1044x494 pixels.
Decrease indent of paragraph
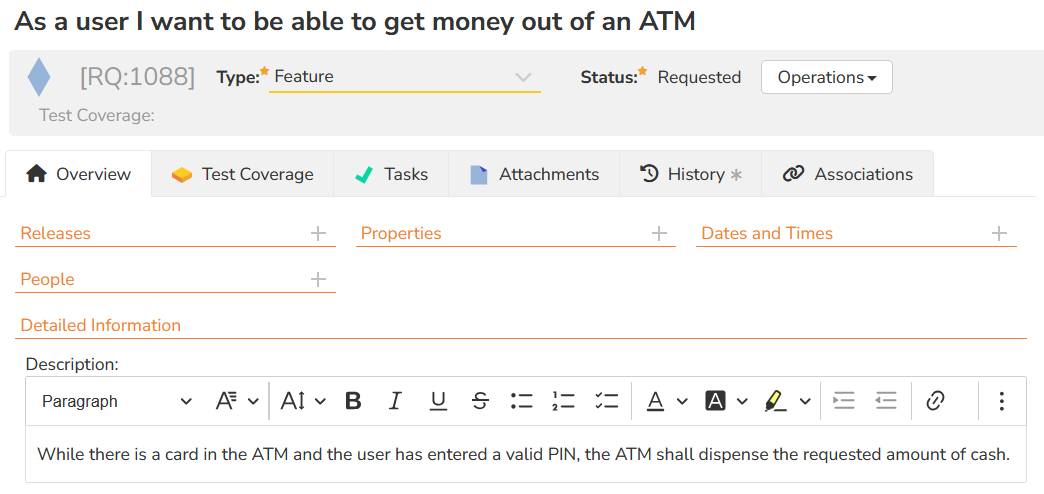tap(885, 401)
